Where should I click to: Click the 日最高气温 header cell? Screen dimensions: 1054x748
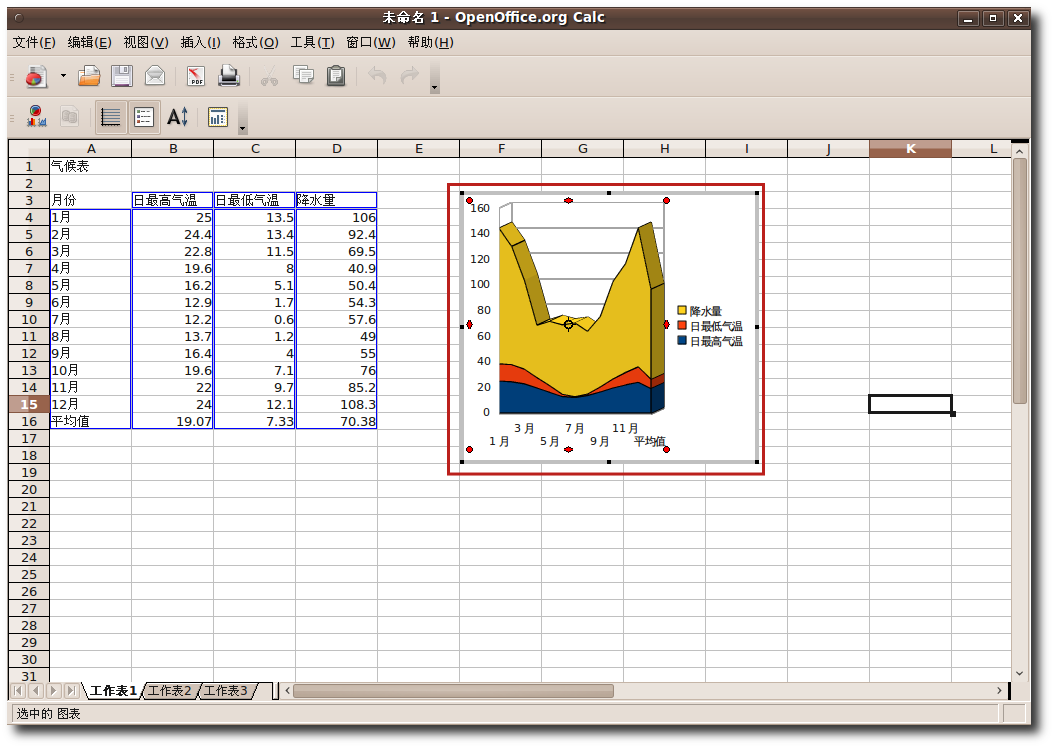(x=173, y=200)
